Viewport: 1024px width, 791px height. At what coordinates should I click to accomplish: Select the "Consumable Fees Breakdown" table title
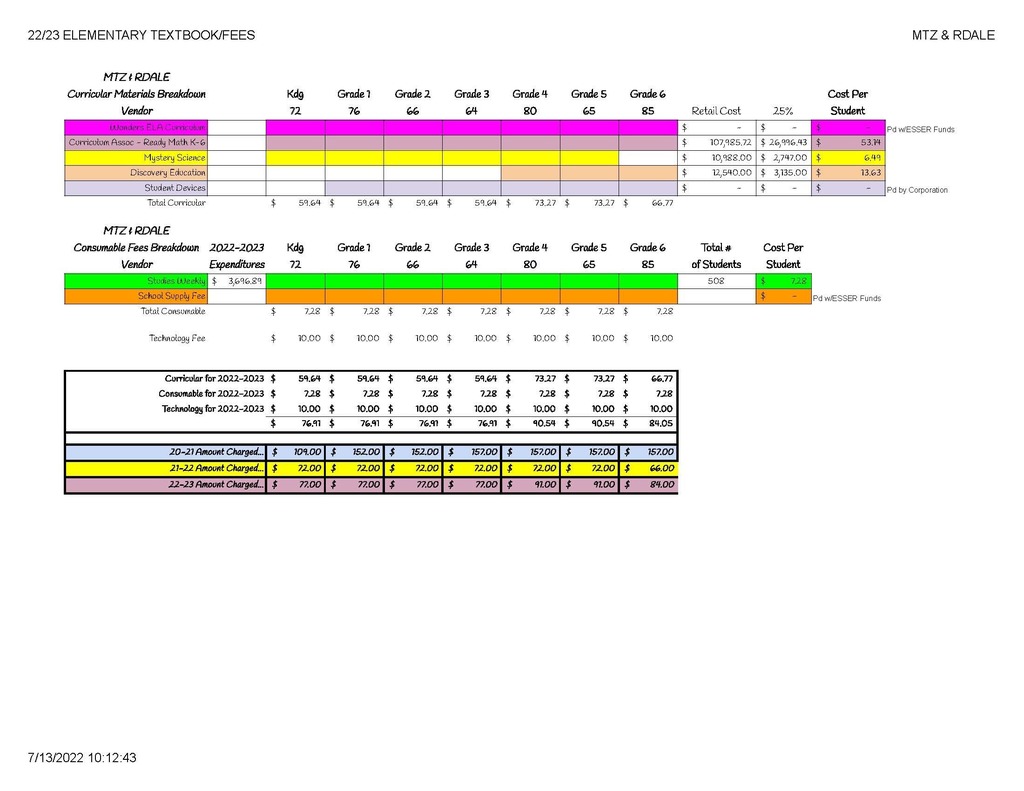coord(136,248)
